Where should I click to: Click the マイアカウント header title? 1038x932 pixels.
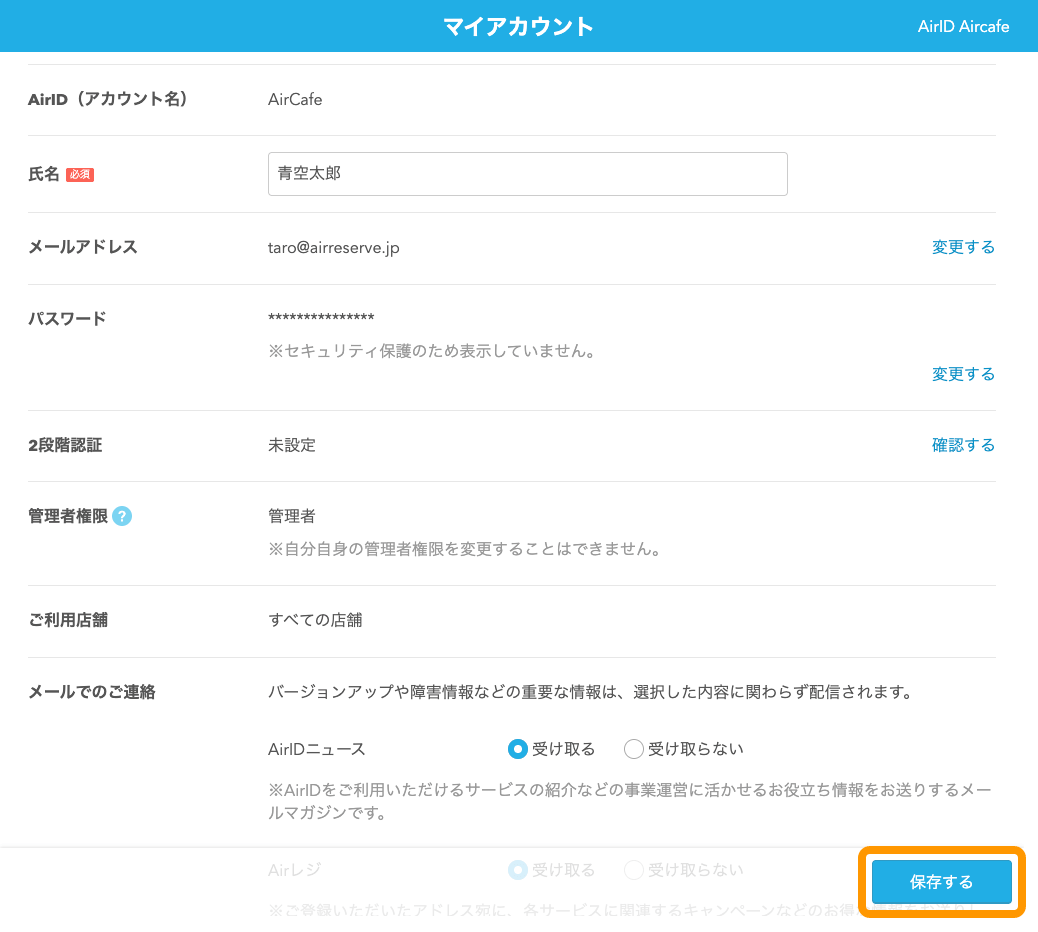pyautogui.click(x=518, y=26)
